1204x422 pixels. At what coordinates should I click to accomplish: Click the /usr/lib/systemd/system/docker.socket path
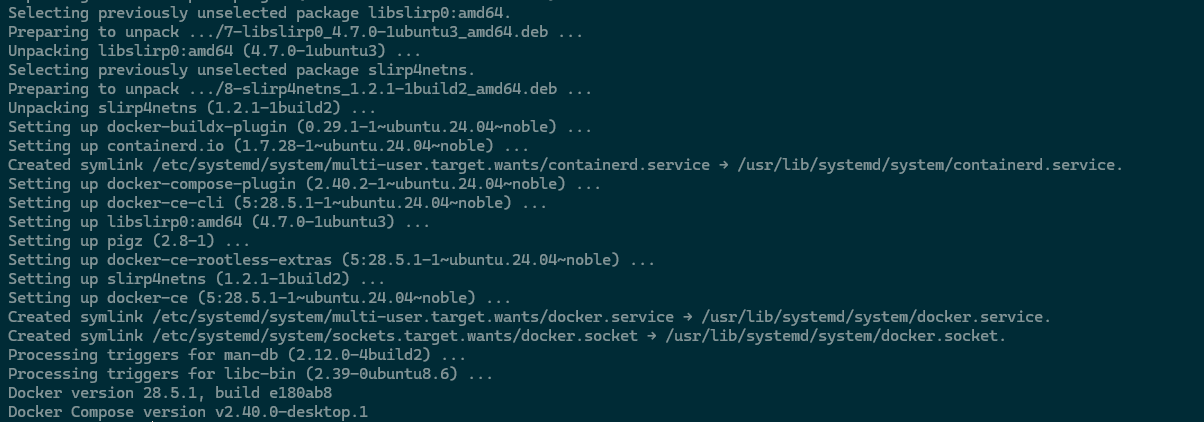pyautogui.click(x=832, y=336)
